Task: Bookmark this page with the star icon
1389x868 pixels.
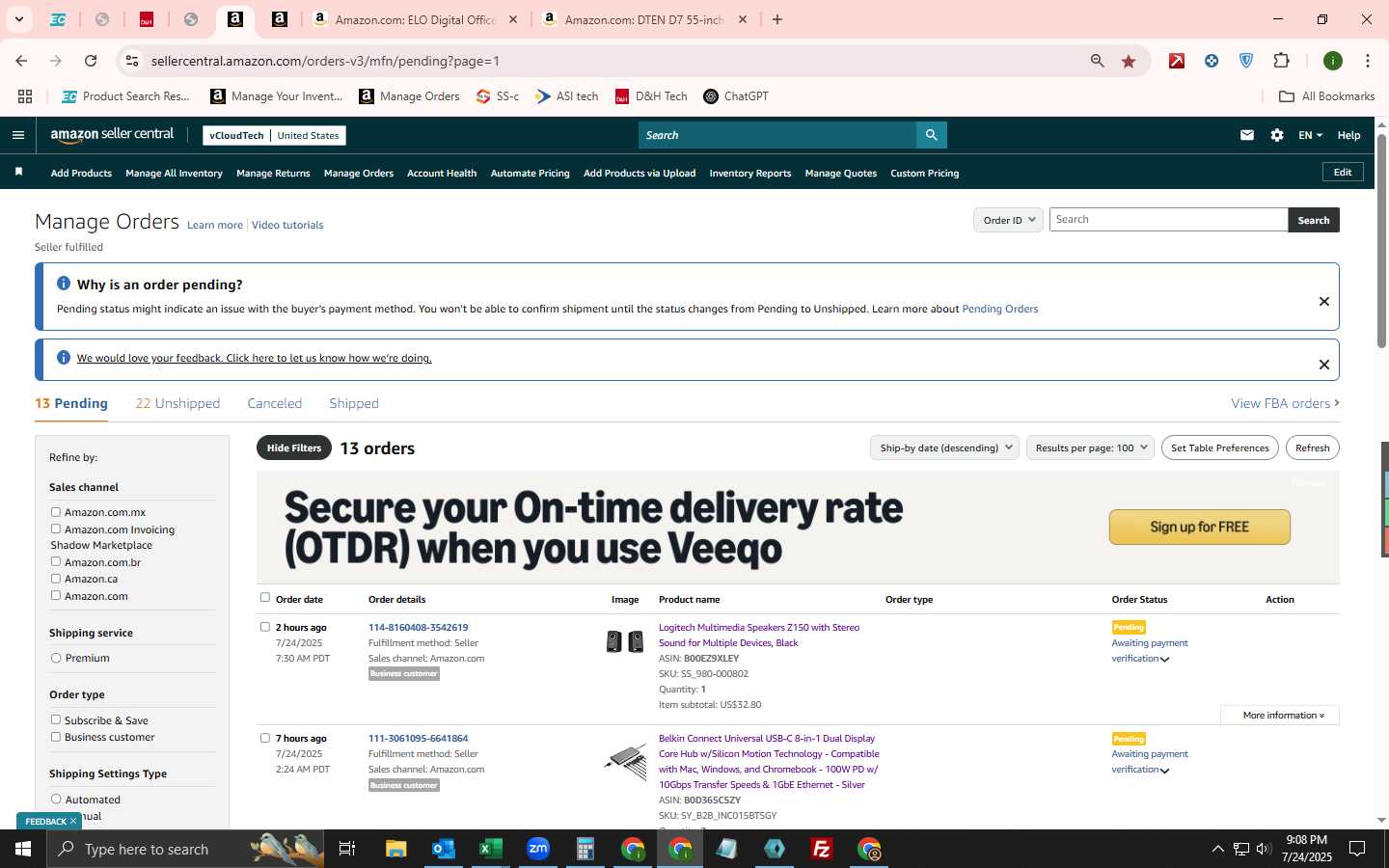Action: 1129,61
